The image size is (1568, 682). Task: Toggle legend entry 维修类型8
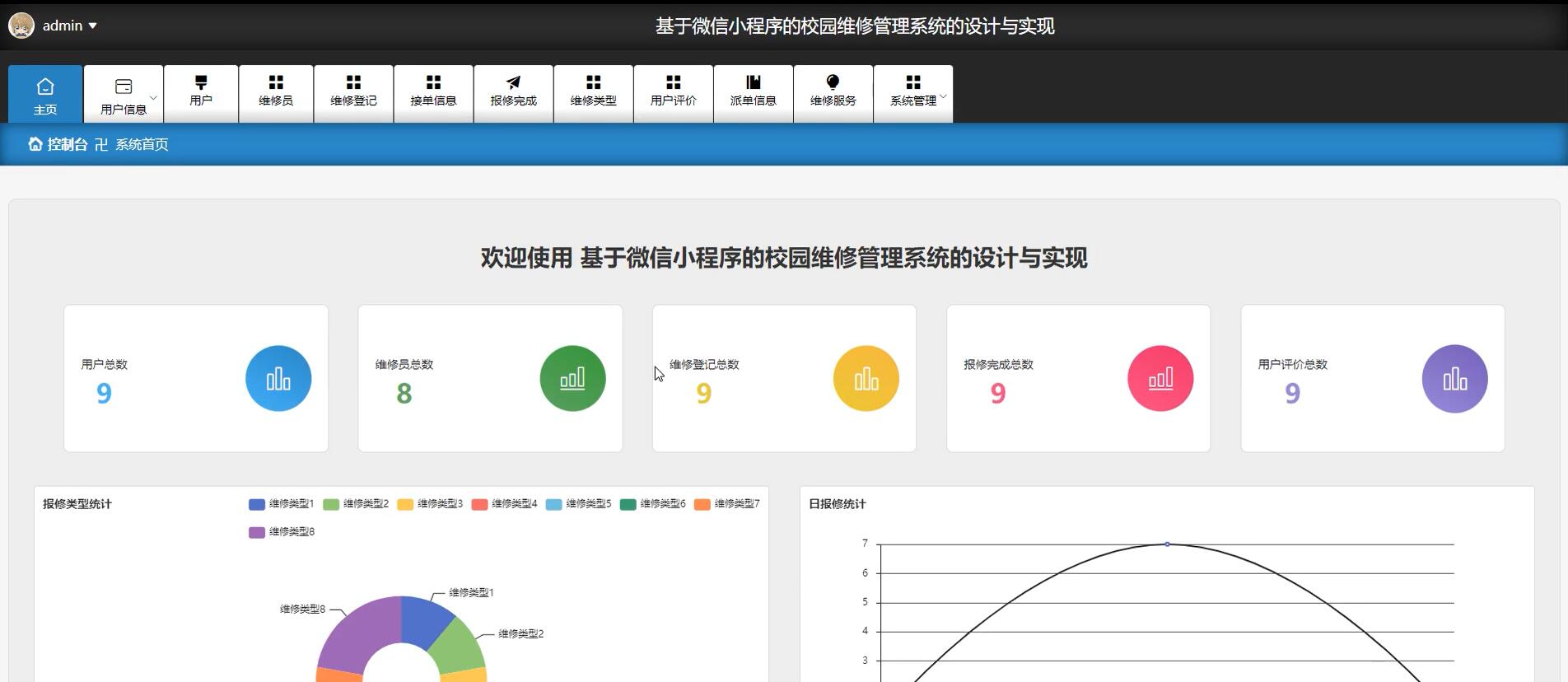pos(282,532)
